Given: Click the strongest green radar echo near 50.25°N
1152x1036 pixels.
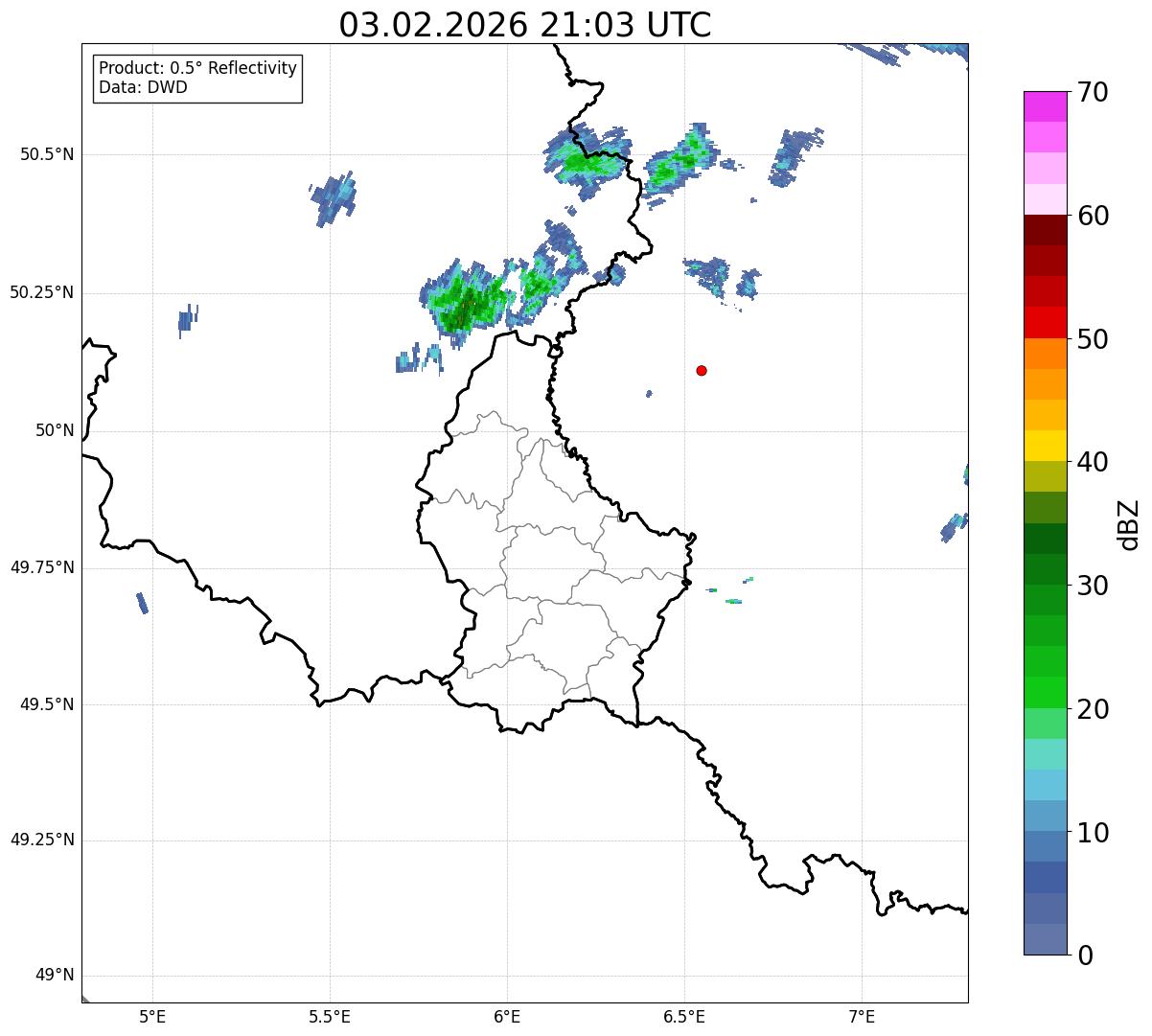Looking at the screenshot, I should (467, 303).
